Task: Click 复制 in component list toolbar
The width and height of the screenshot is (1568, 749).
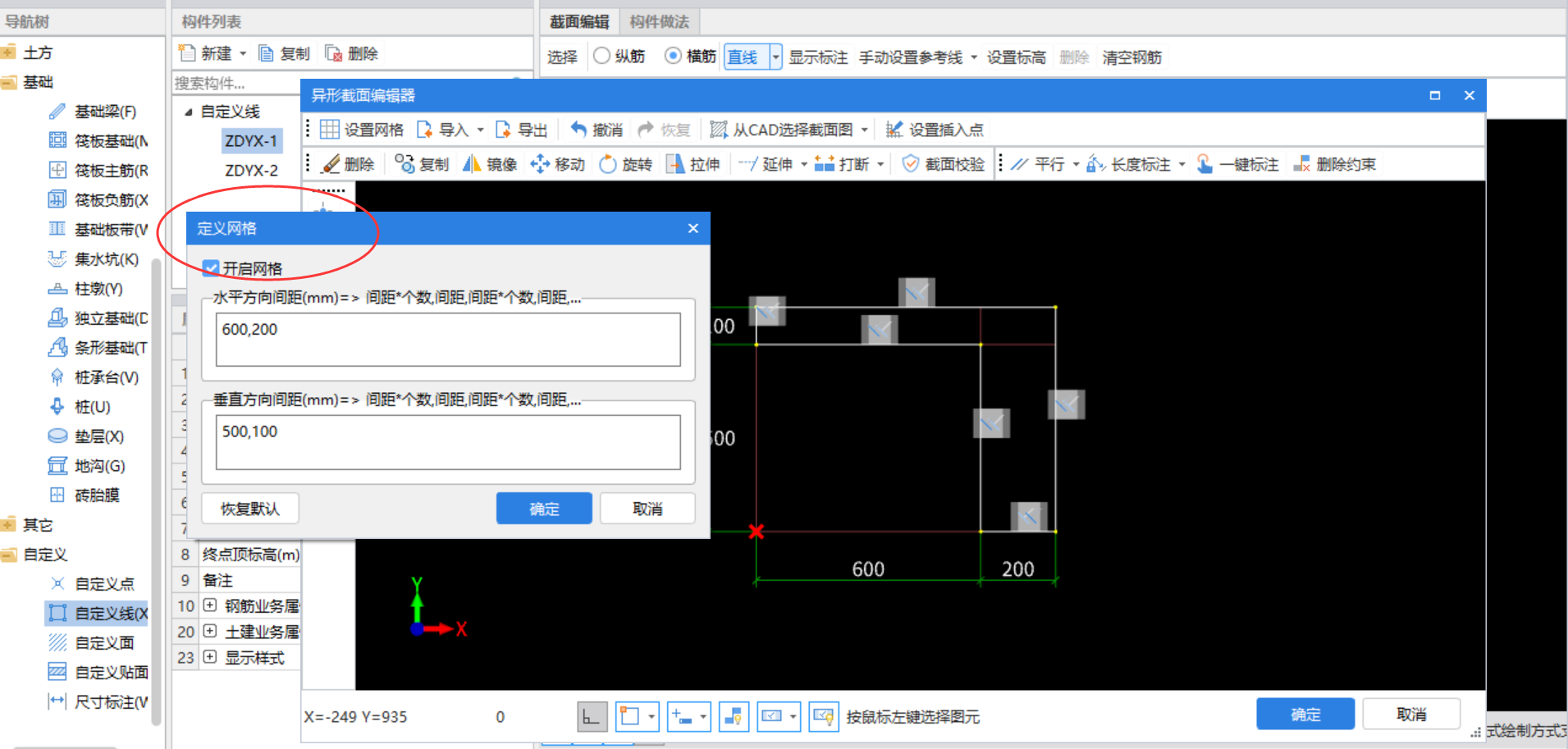Action: 284,53
